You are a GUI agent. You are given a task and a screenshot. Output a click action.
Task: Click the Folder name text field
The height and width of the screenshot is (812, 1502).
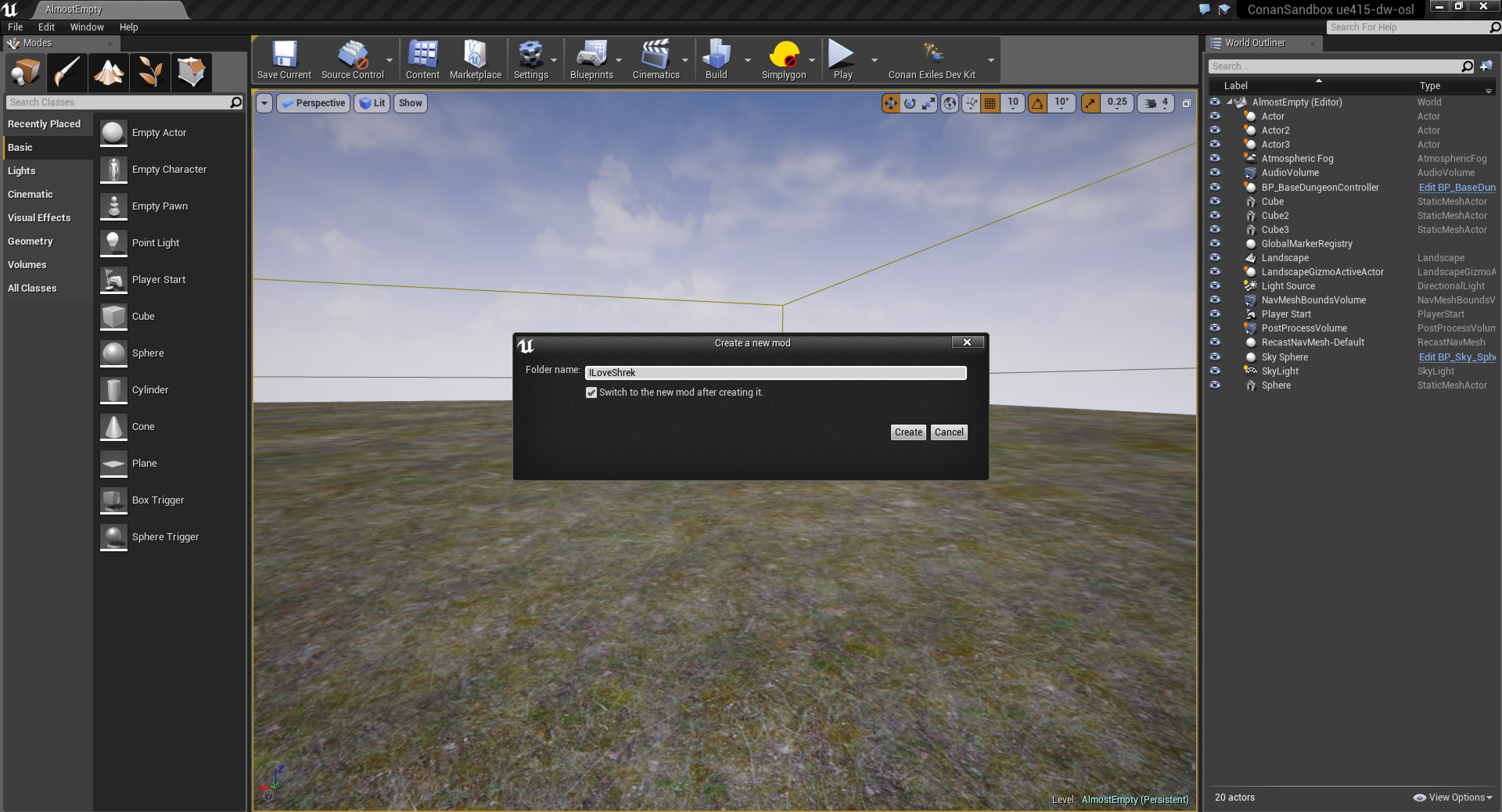pyautogui.click(x=775, y=373)
